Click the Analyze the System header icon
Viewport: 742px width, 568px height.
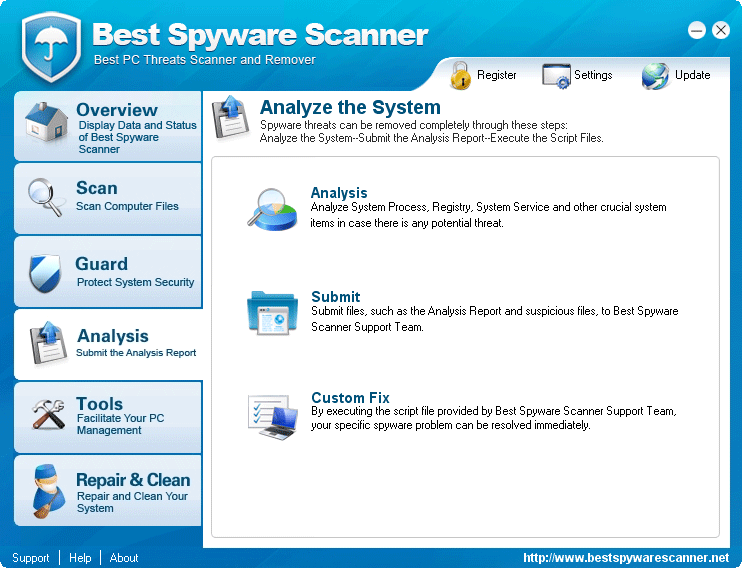click(x=230, y=117)
